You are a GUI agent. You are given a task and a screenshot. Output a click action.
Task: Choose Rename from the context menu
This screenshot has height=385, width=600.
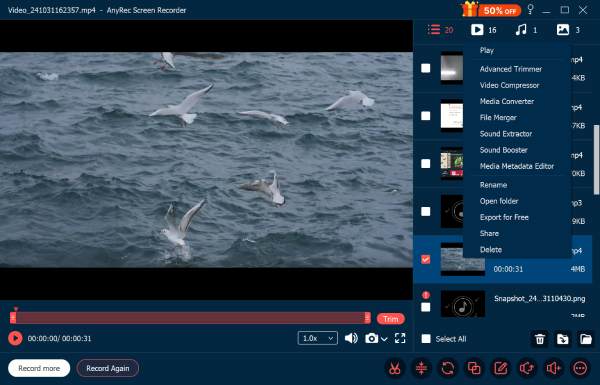pos(493,185)
